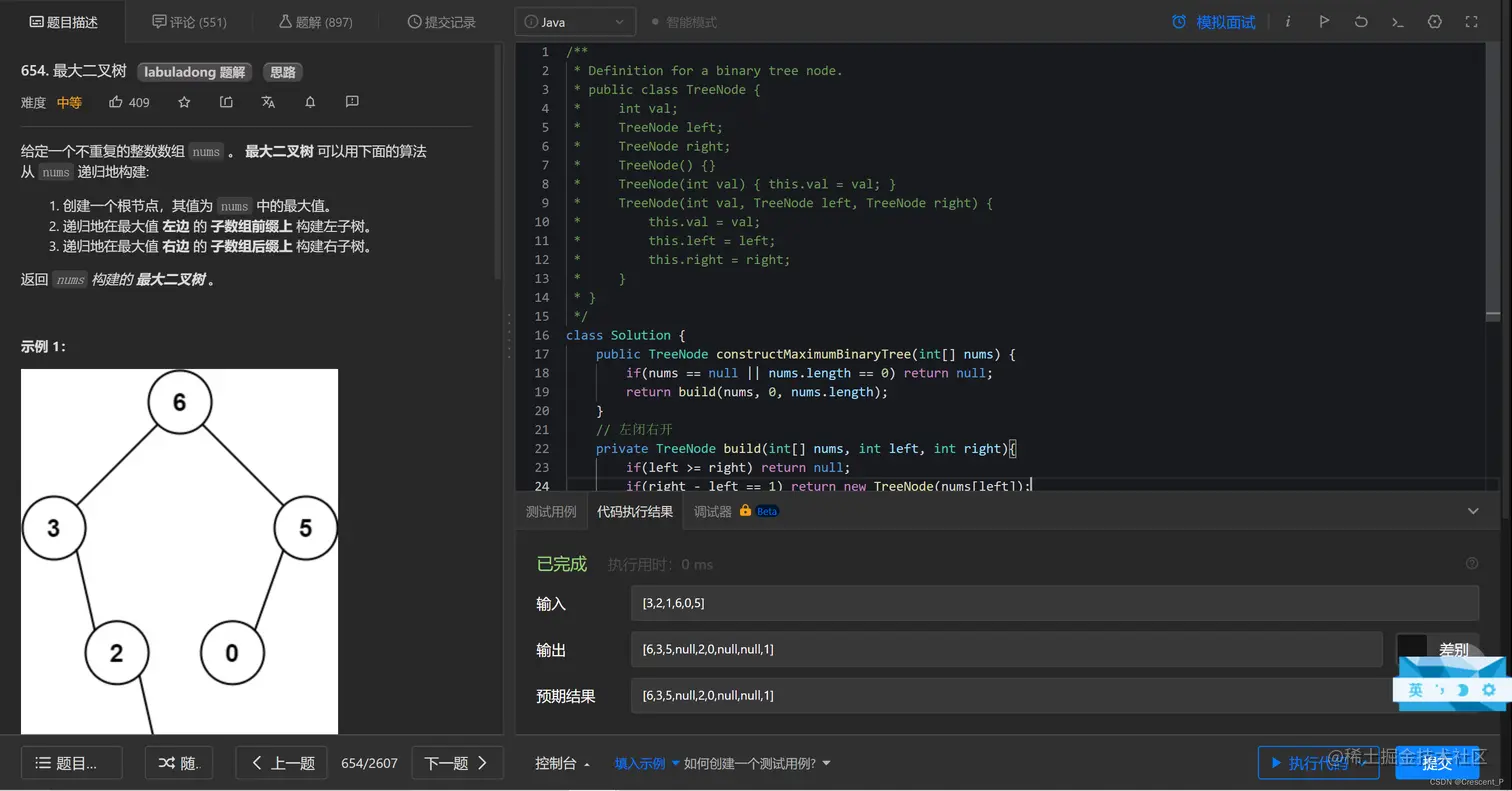
Task: Favorite the problem with the star icon
Action: click(184, 102)
